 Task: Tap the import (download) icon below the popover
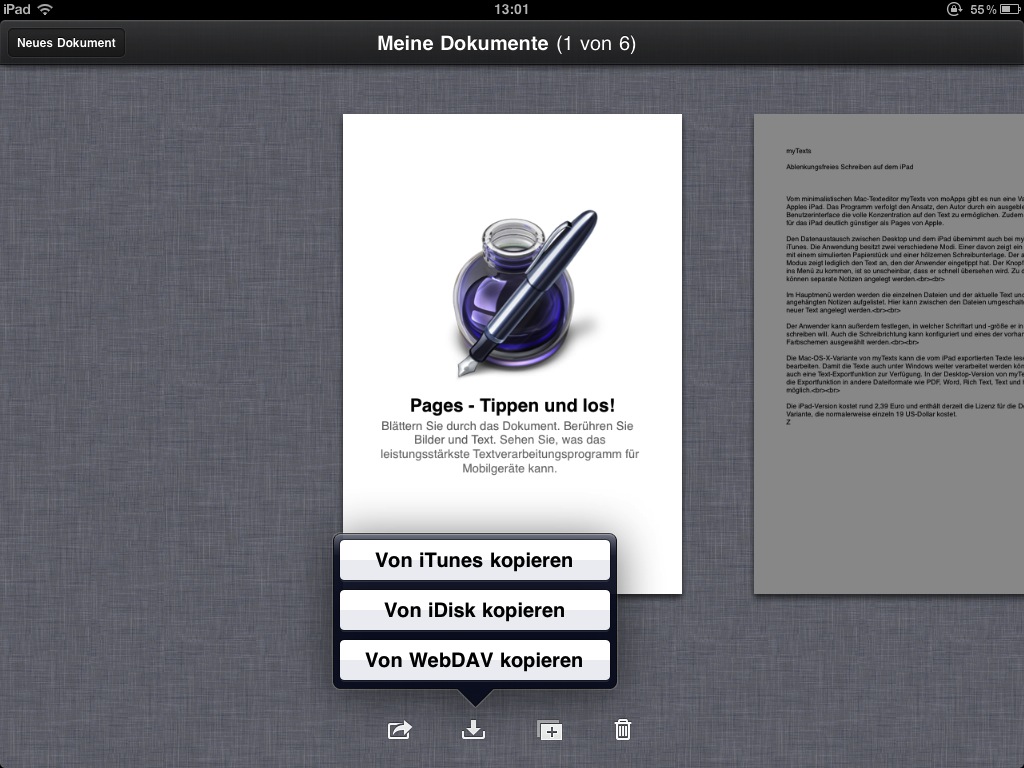(x=473, y=730)
